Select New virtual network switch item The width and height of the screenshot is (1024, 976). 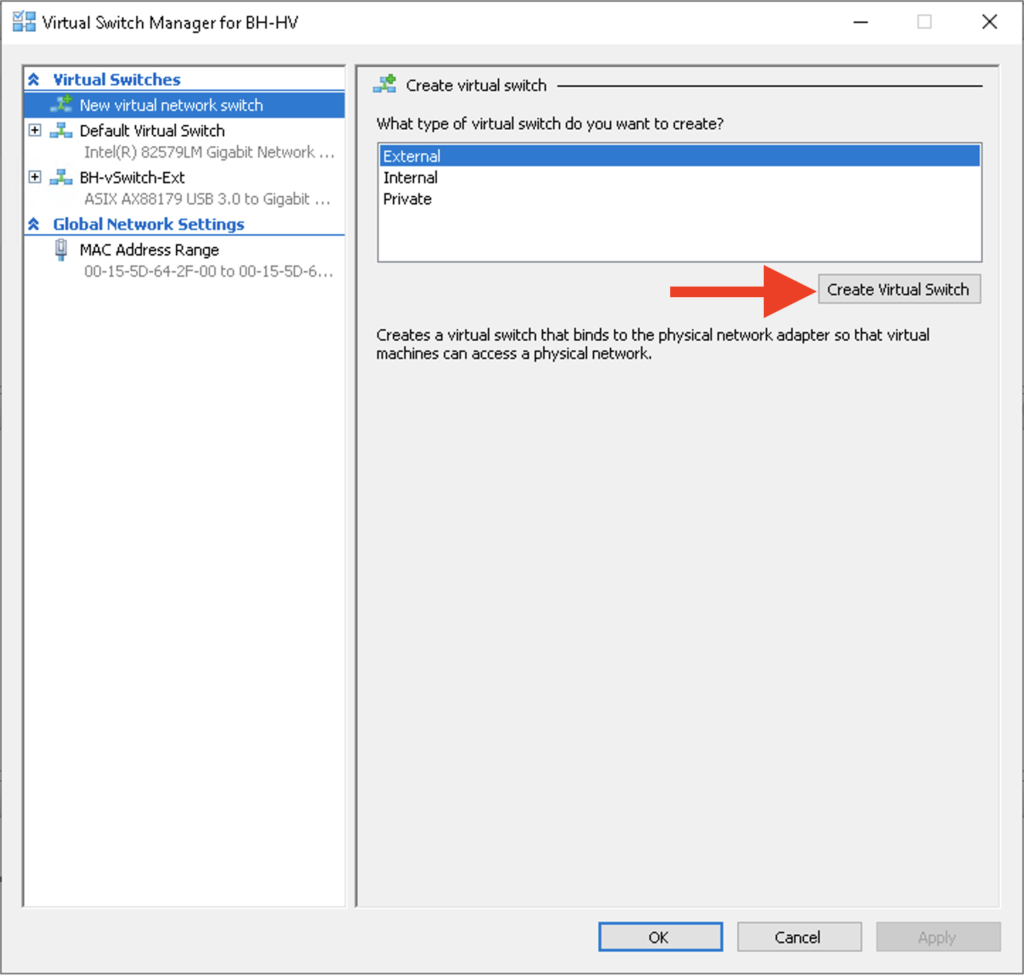point(184,105)
